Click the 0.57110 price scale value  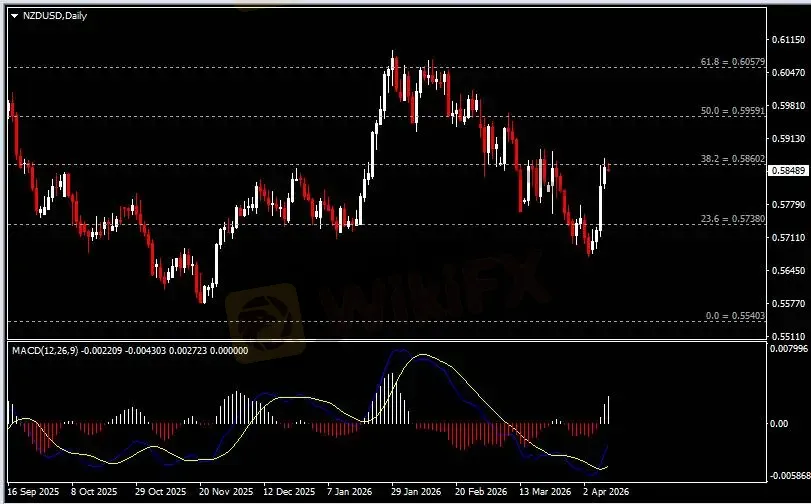pyautogui.click(x=788, y=238)
